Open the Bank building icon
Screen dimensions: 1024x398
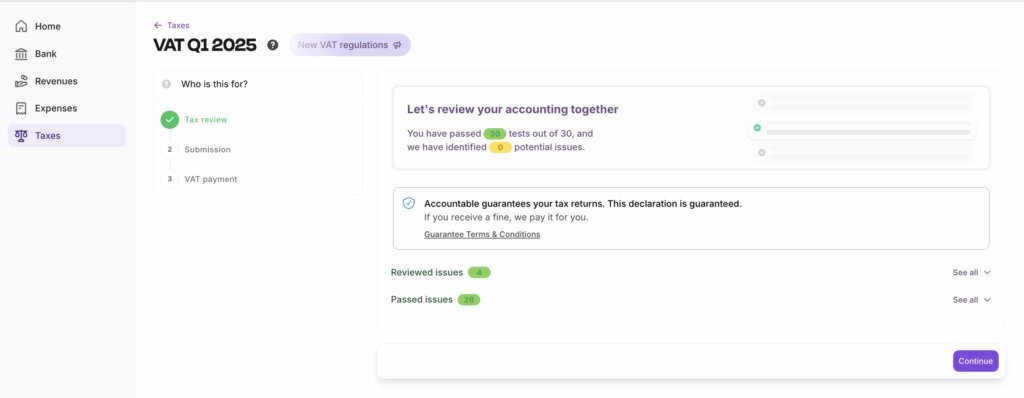coord(21,54)
